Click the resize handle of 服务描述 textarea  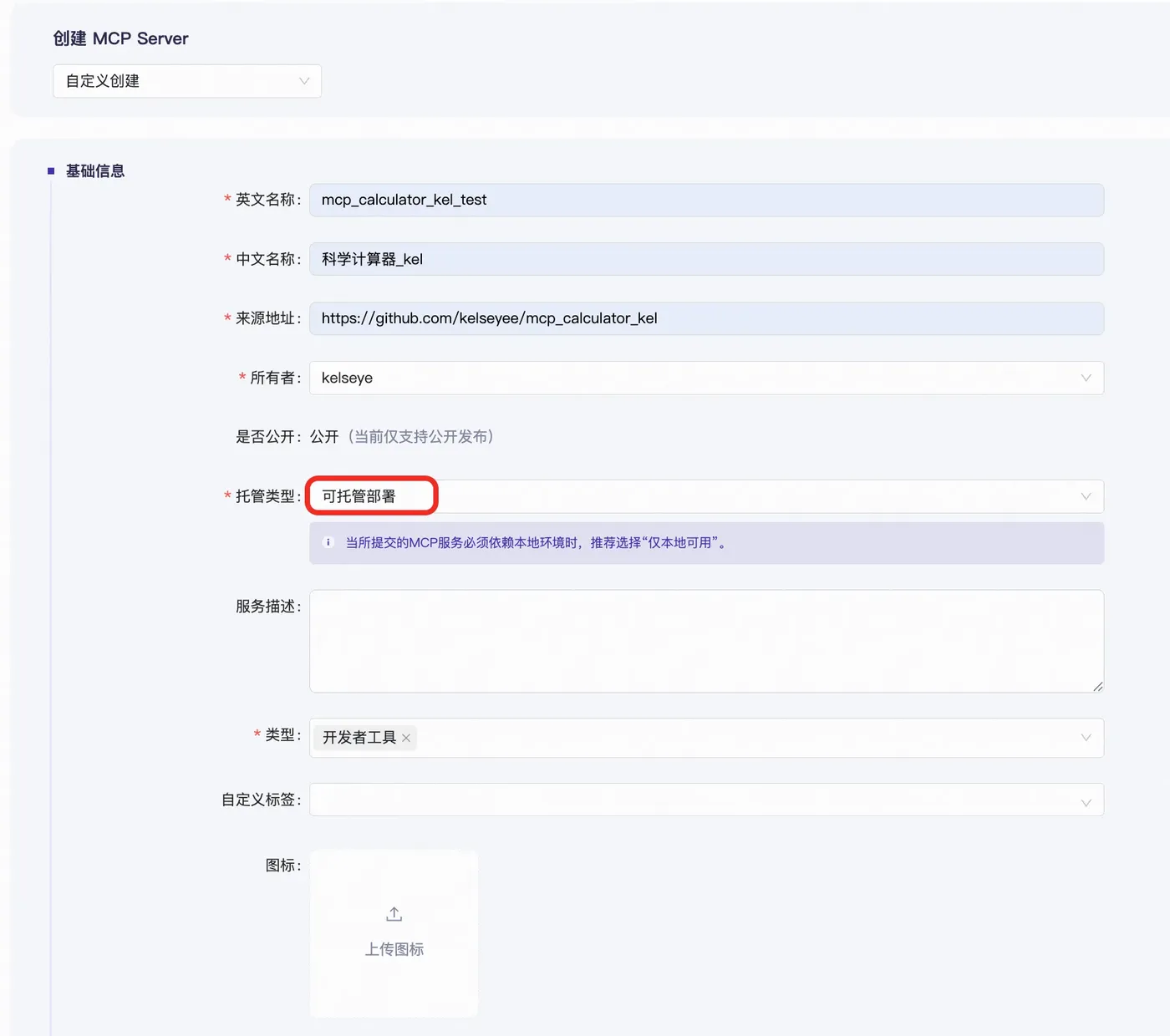click(1097, 686)
